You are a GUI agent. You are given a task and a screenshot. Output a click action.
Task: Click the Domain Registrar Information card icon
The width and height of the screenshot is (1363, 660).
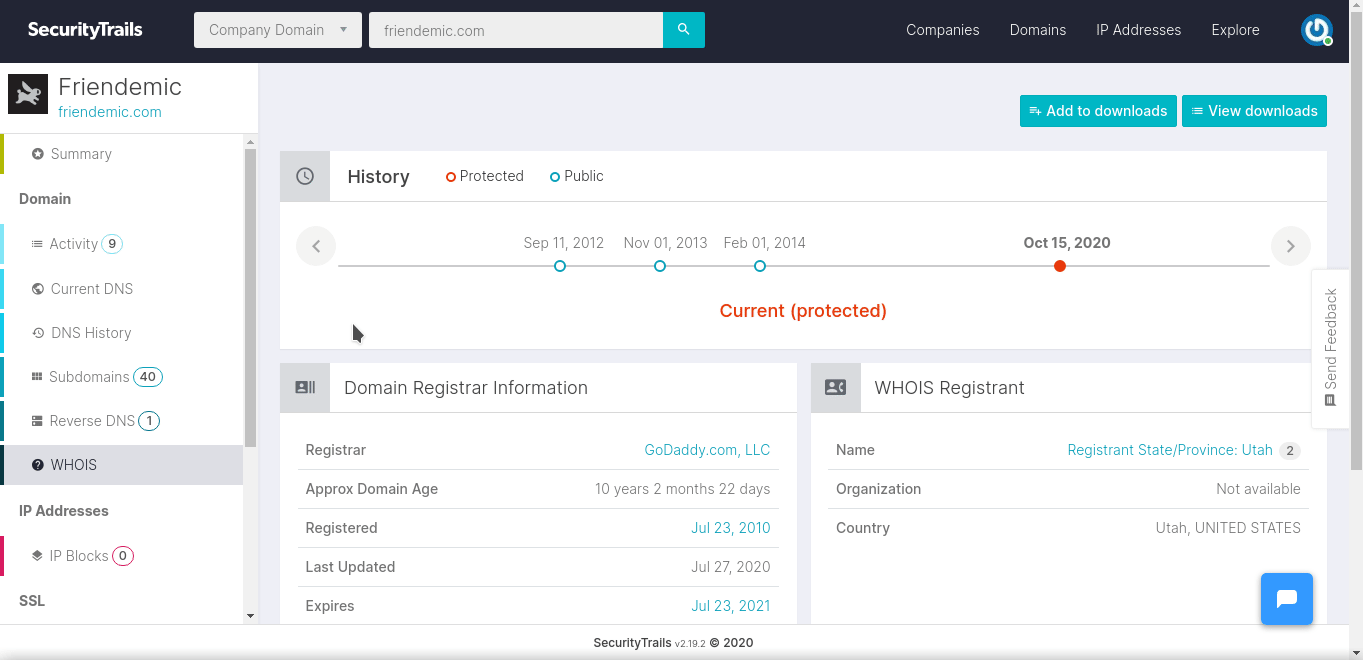click(x=305, y=388)
